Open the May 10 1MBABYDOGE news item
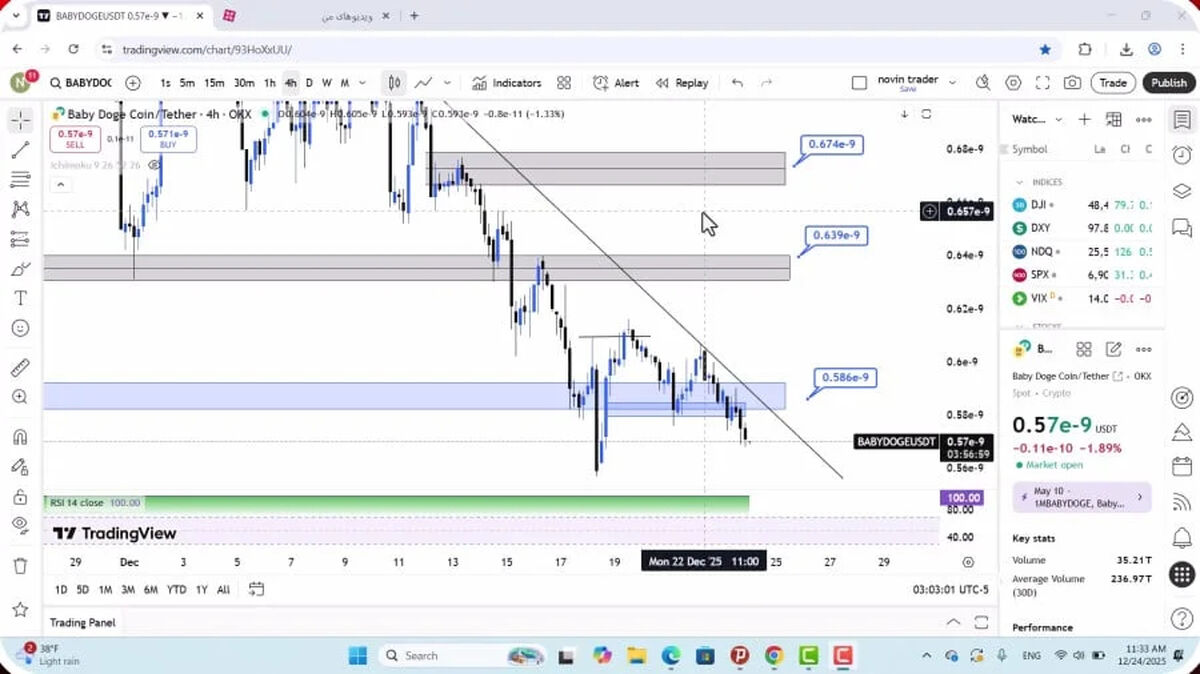1200x674 pixels. 1082,497
